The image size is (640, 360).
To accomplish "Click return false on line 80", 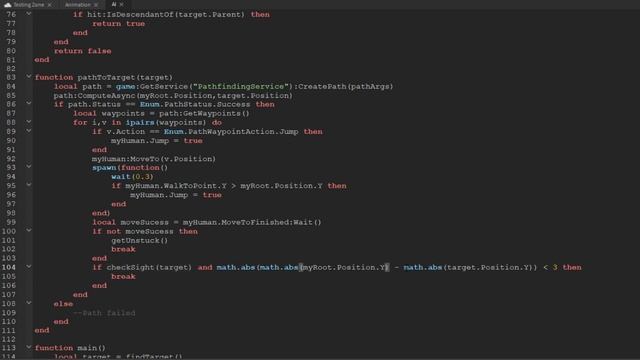I will 82,51.
